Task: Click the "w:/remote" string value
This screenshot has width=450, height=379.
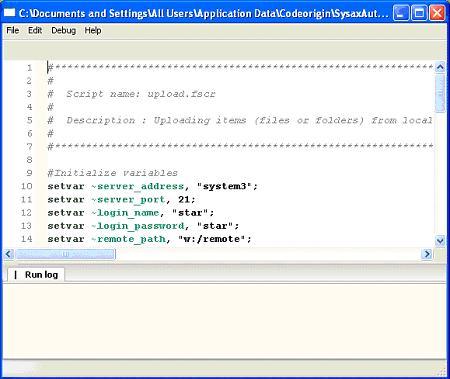Action: (211, 239)
